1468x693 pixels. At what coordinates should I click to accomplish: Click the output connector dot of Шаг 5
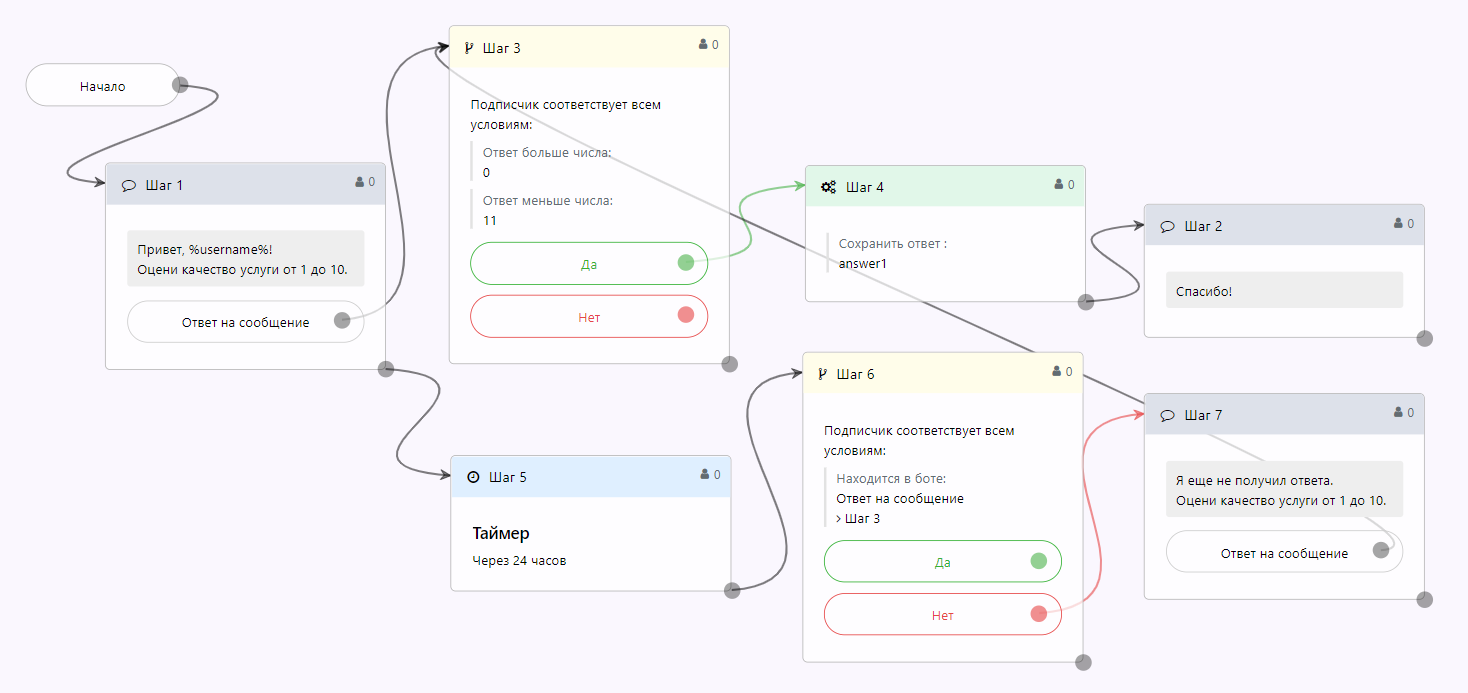pos(732,590)
